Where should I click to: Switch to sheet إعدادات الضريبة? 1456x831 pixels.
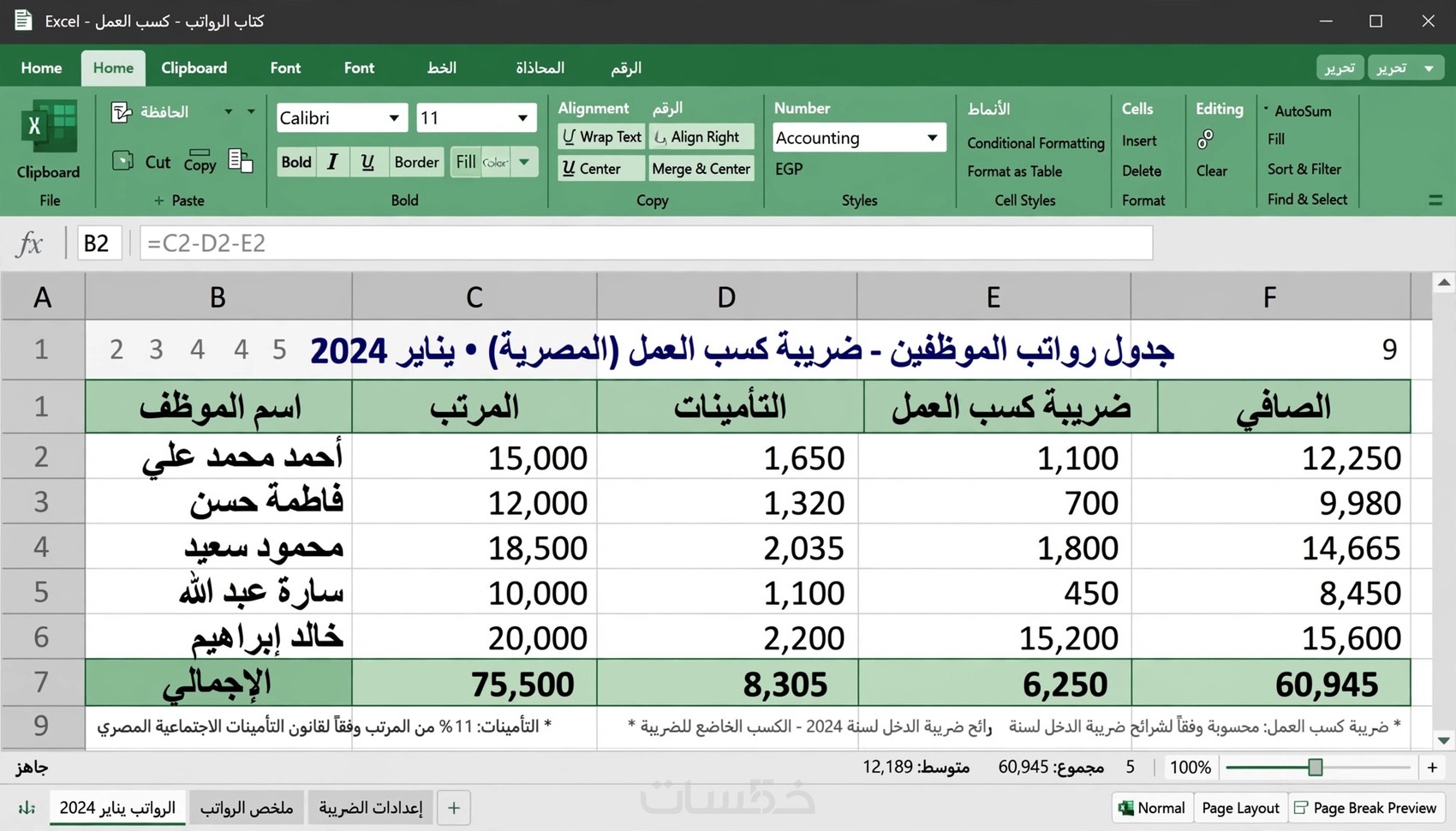point(371,808)
